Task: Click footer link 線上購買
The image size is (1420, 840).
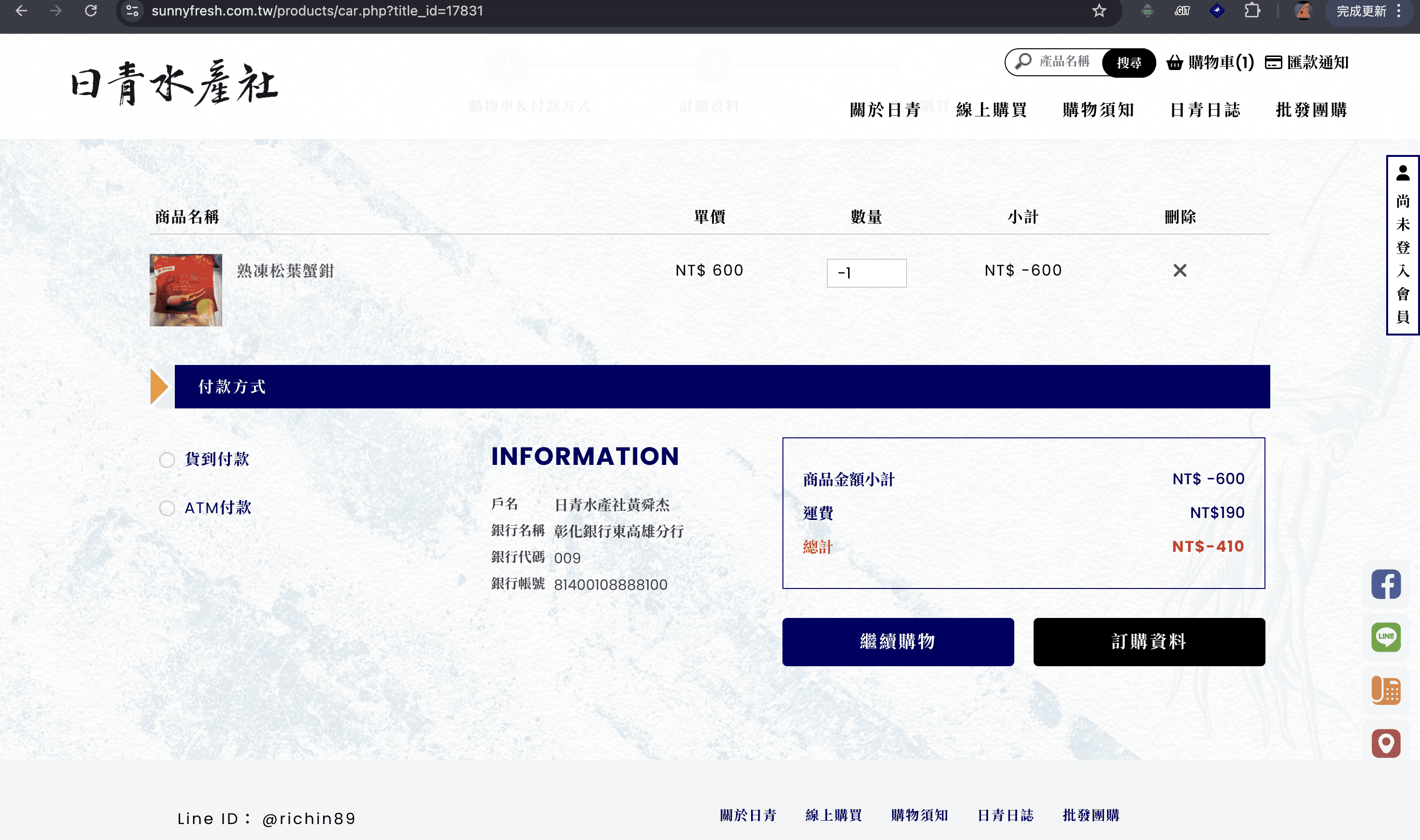Action: [x=834, y=815]
